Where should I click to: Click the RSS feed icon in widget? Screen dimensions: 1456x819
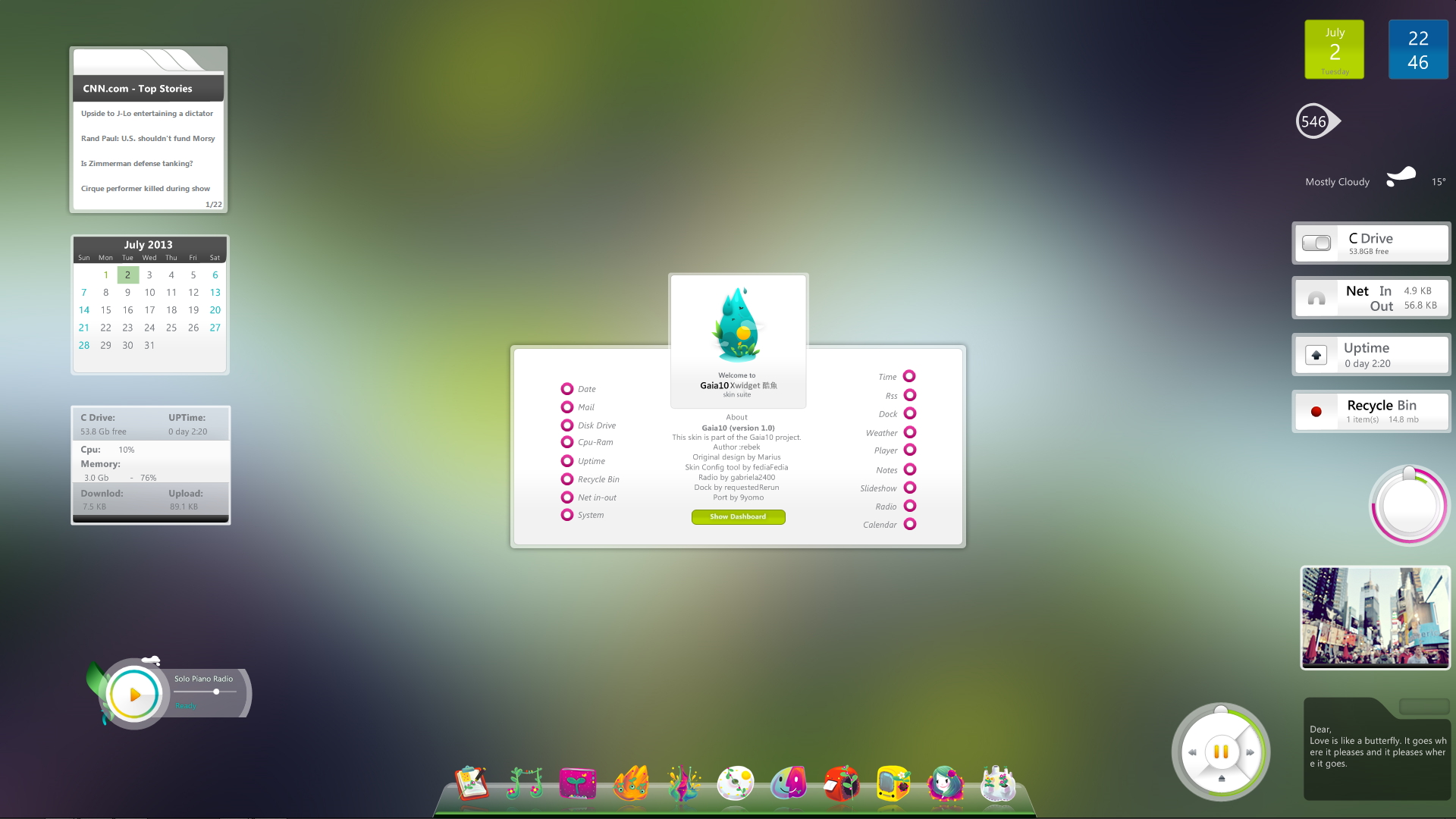pyautogui.click(x=910, y=395)
